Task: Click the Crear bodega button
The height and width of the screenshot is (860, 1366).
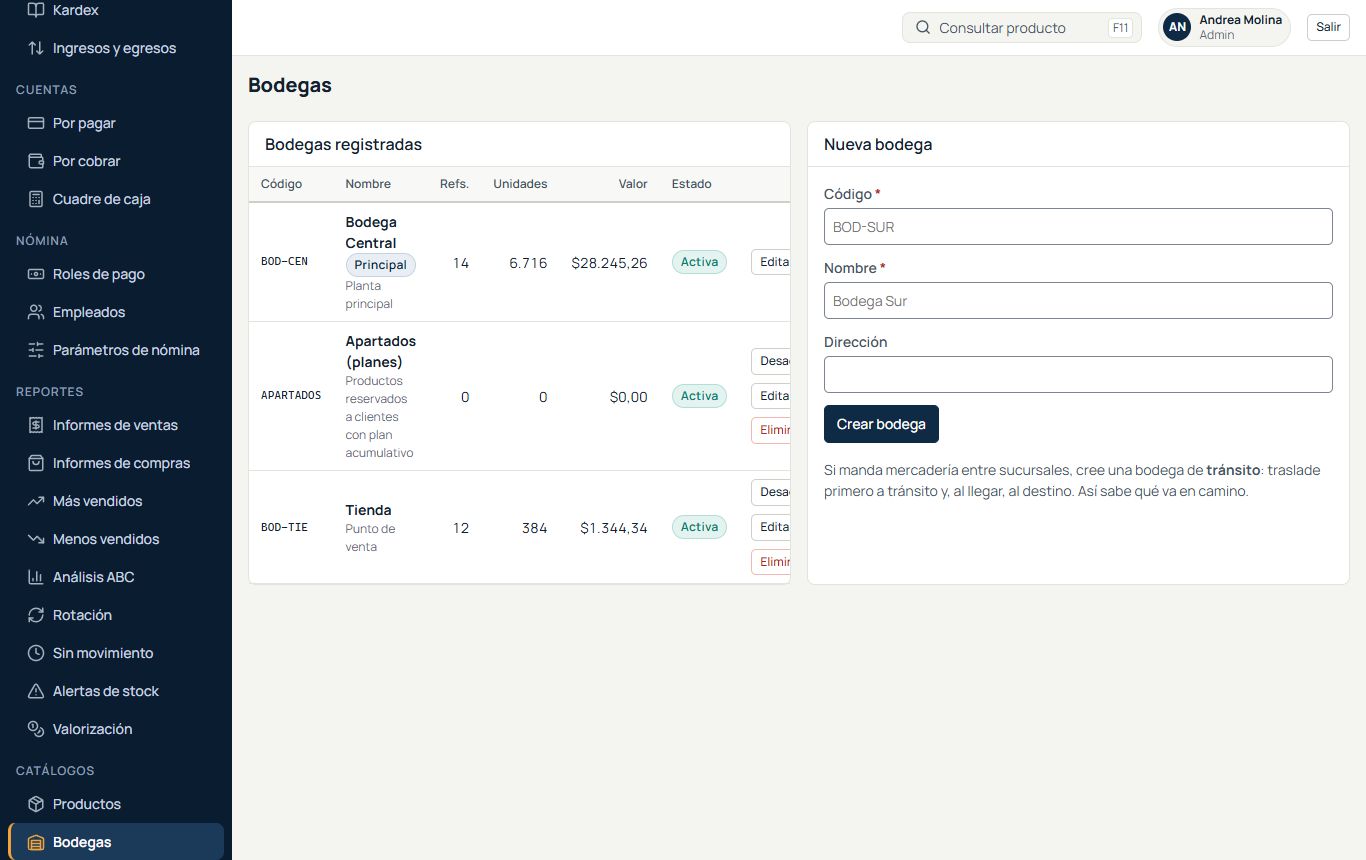Action: point(881,424)
